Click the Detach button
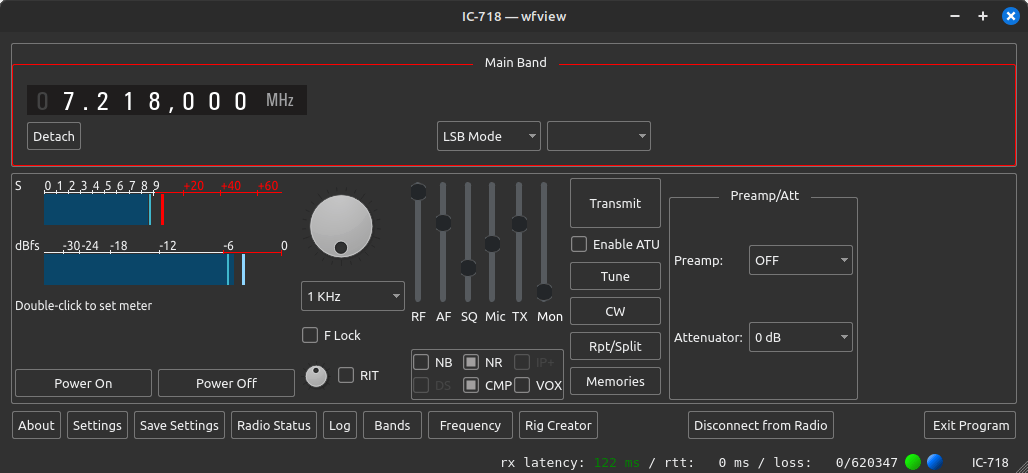Image resolution: width=1028 pixels, height=473 pixels. [x=54, y=136]
